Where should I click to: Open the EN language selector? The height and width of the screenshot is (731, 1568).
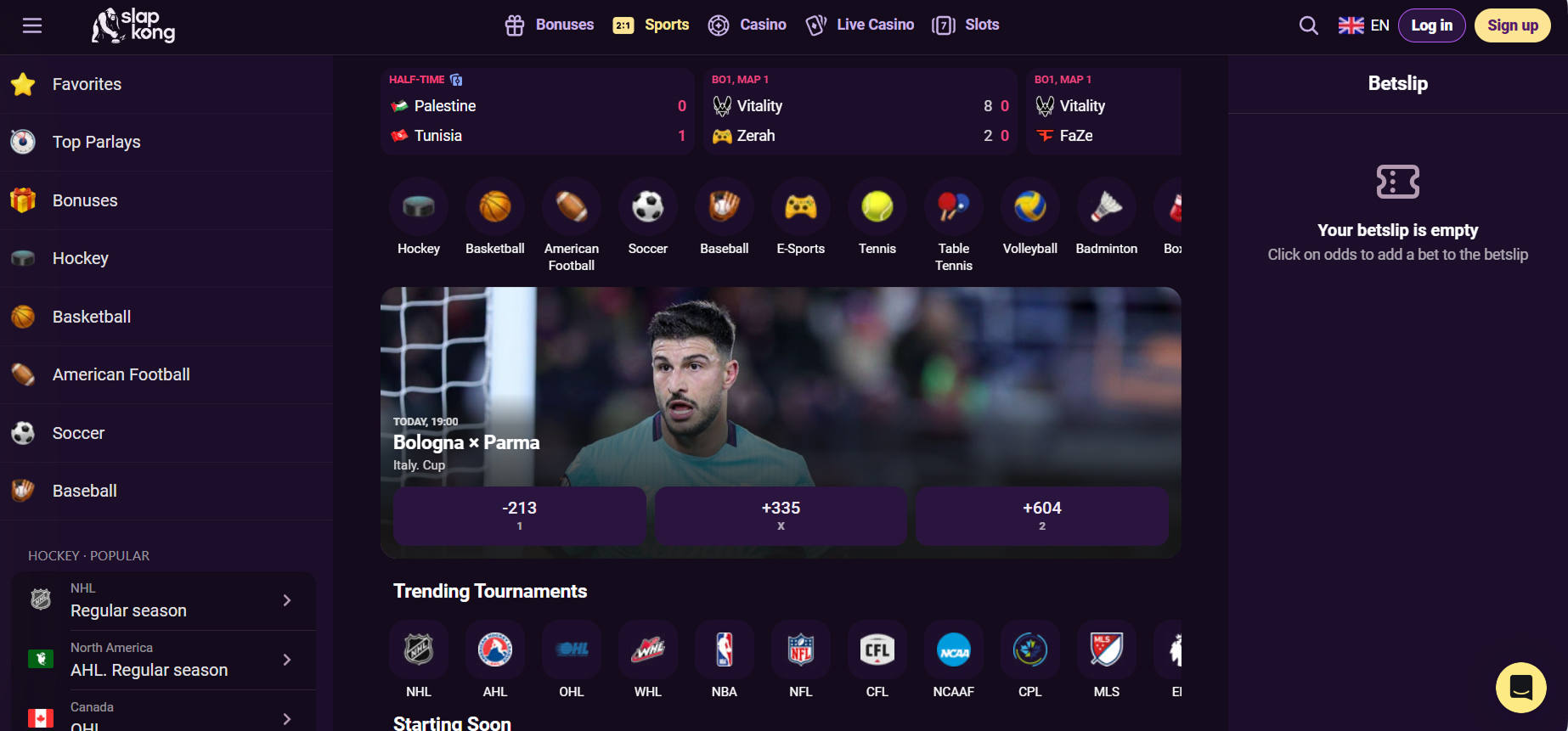pyautogui.click(x=1363, y=25)
